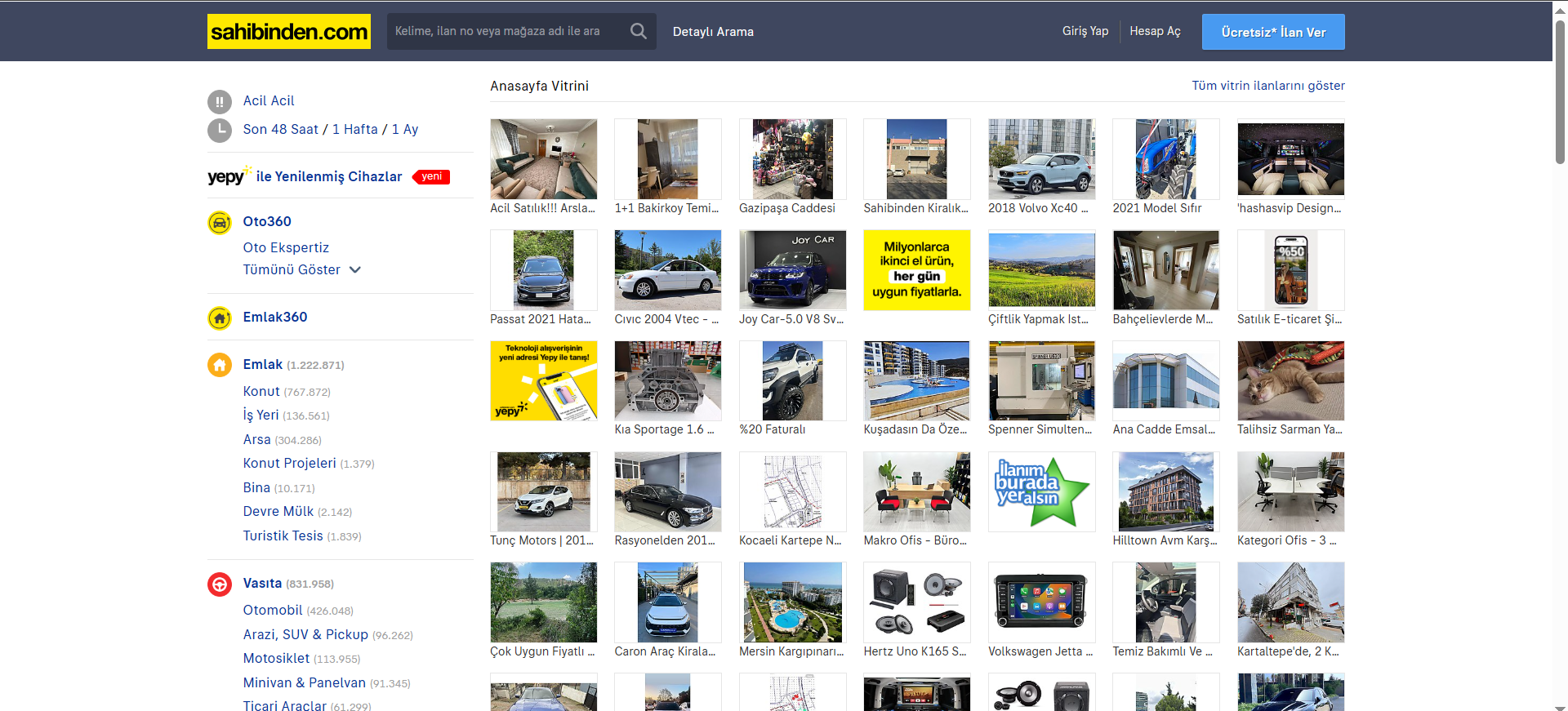Click the clock icon beside Son 48 Saat
This screenshot has height=711, width=1568.
point(219,130)
